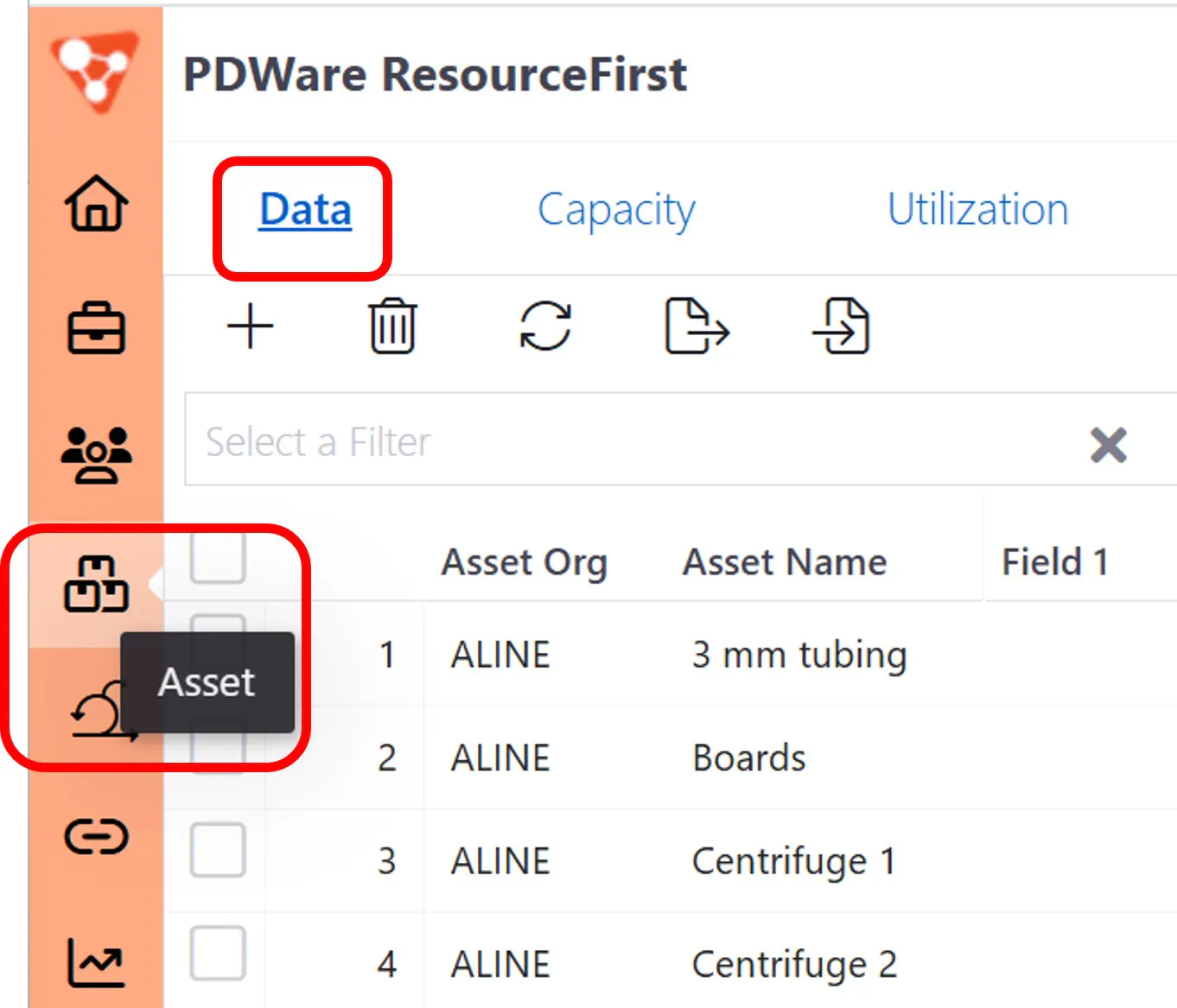
Task: Sort by the Asset Org column header
Action: (524, 562)
